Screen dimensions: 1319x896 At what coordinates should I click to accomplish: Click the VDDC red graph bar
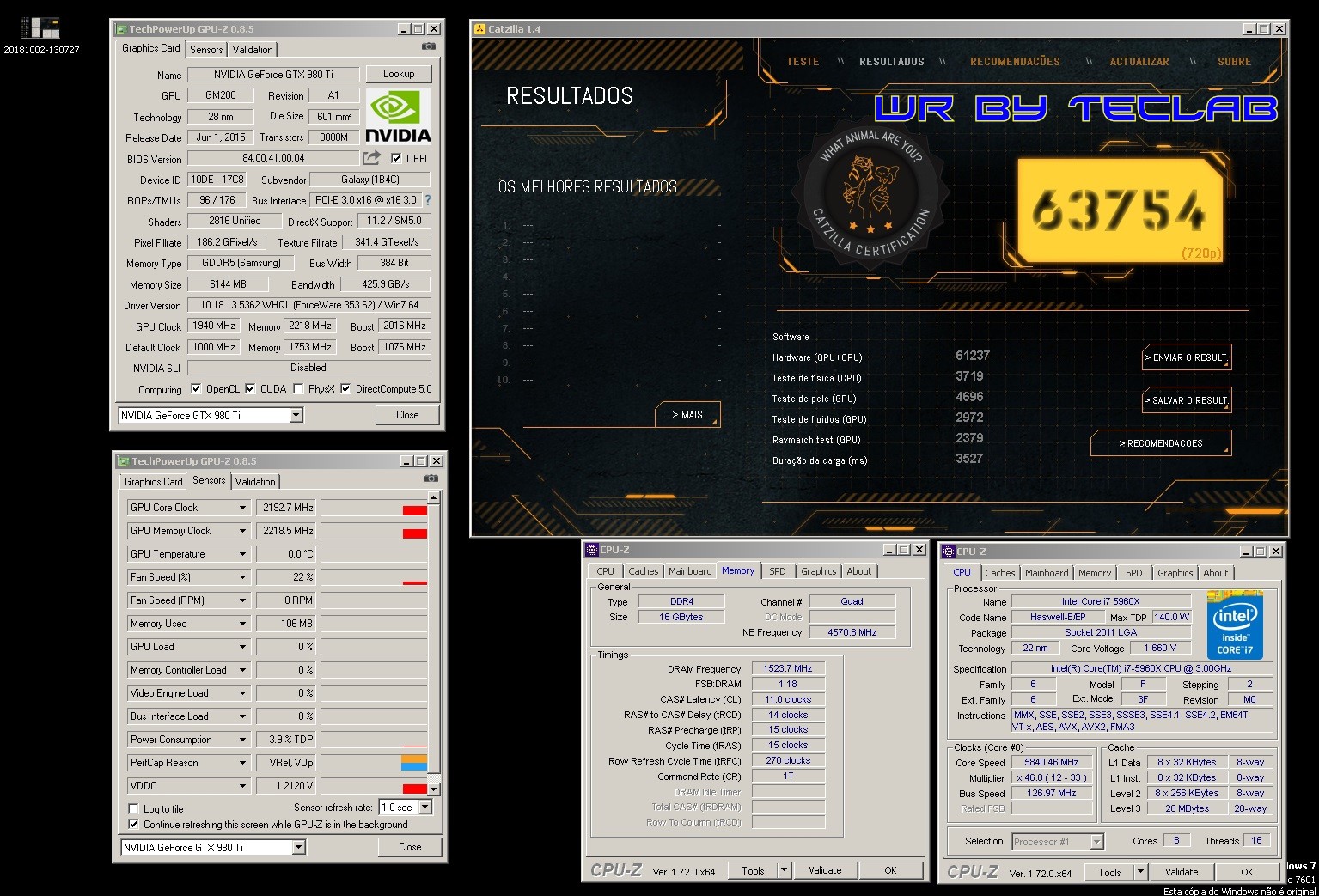415,789
